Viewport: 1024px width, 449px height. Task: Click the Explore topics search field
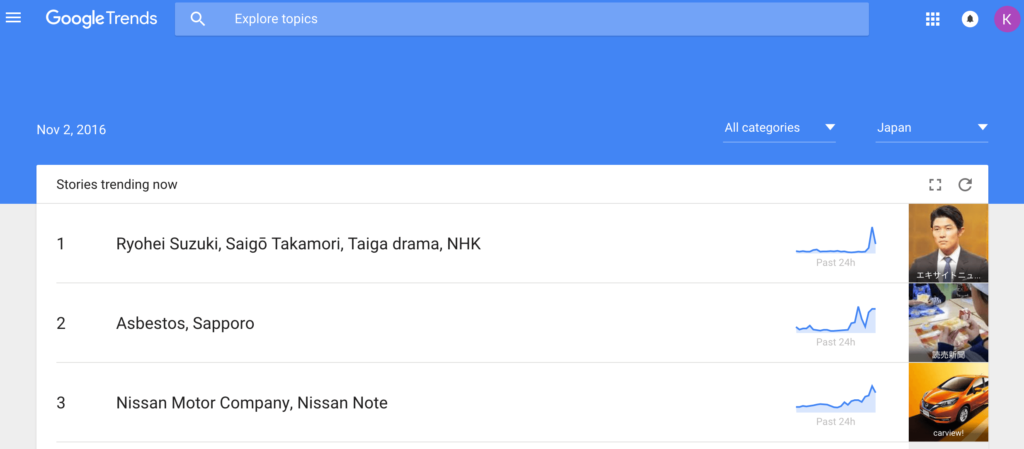click(540, 19)
